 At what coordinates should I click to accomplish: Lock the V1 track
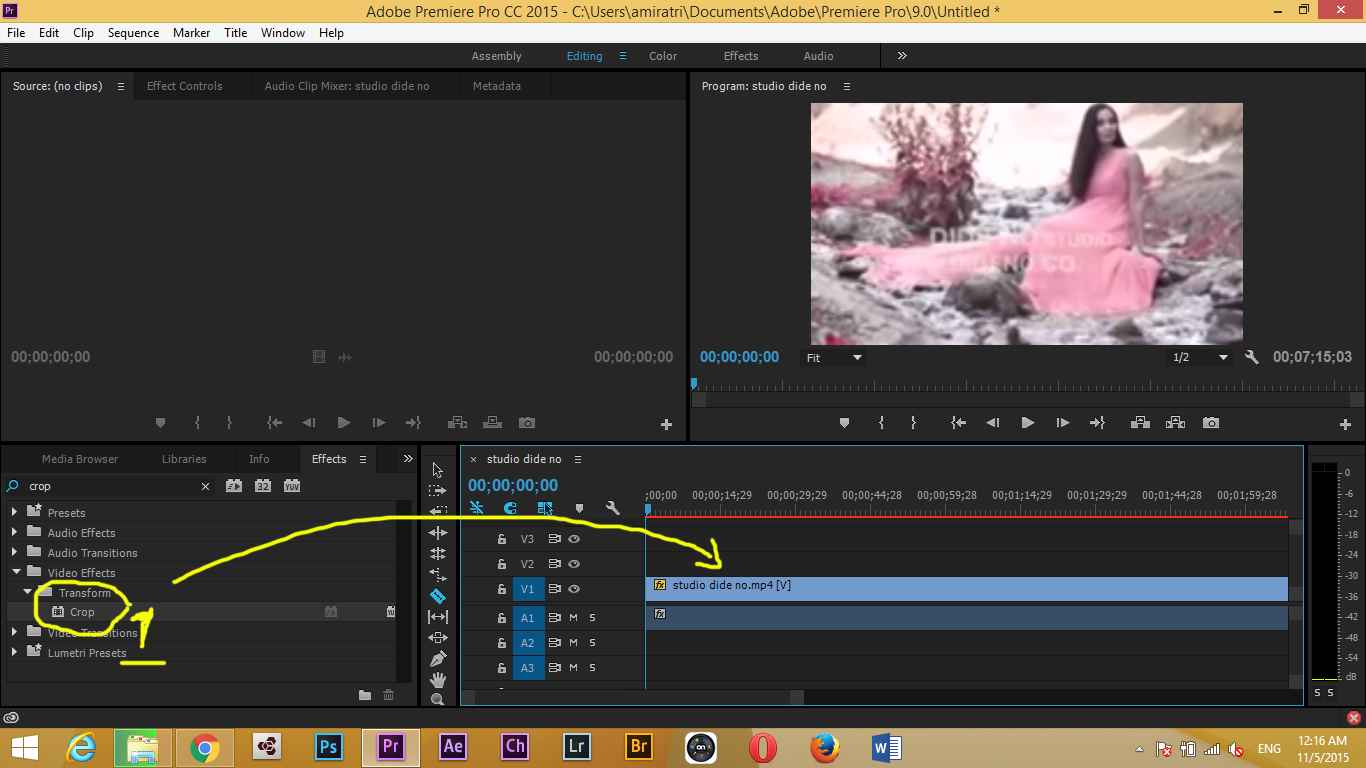502,589
